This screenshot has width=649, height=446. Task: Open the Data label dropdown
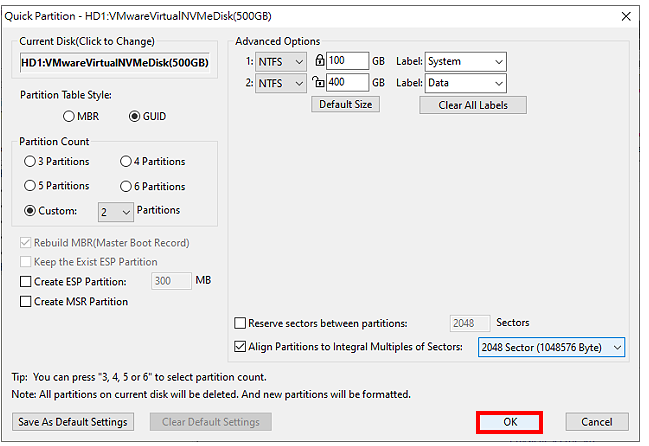(466, 83)
